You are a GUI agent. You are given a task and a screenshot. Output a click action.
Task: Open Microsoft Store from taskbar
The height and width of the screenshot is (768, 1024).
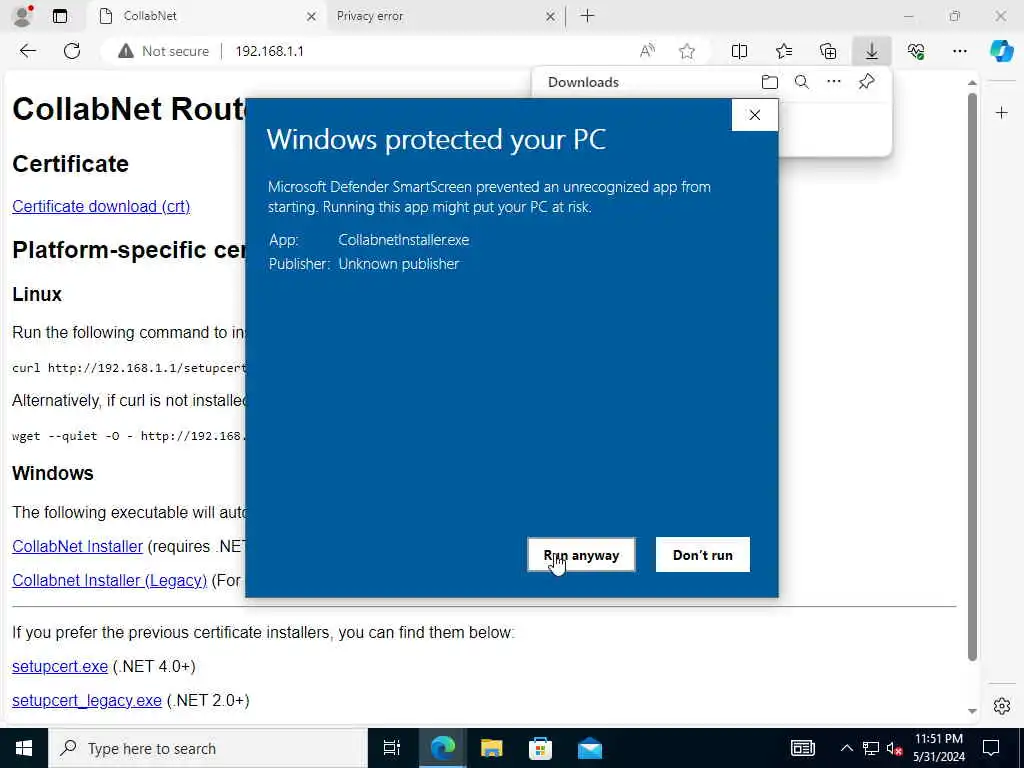(540, 748)
